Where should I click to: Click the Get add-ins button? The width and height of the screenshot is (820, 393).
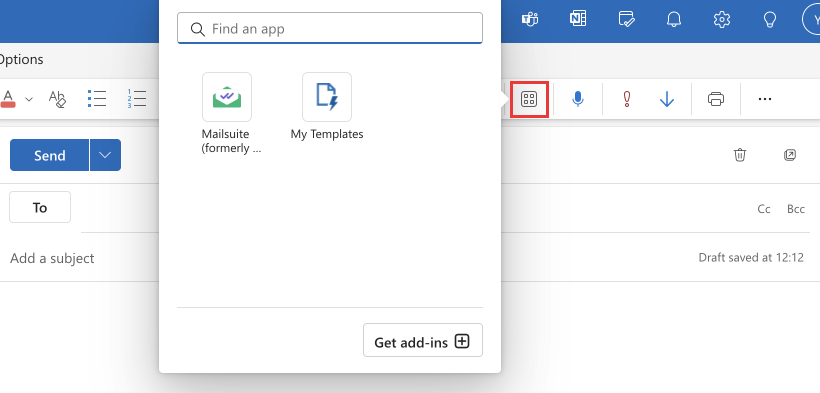[423, 341]
